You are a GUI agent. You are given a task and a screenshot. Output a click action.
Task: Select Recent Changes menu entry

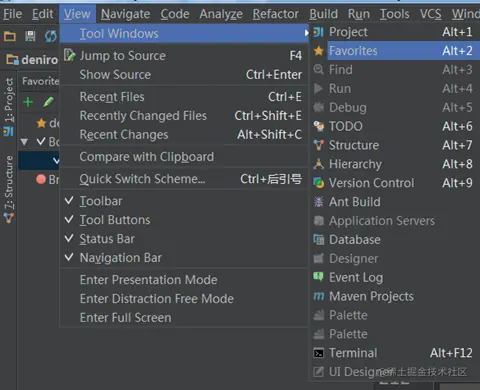pos(184,135)
